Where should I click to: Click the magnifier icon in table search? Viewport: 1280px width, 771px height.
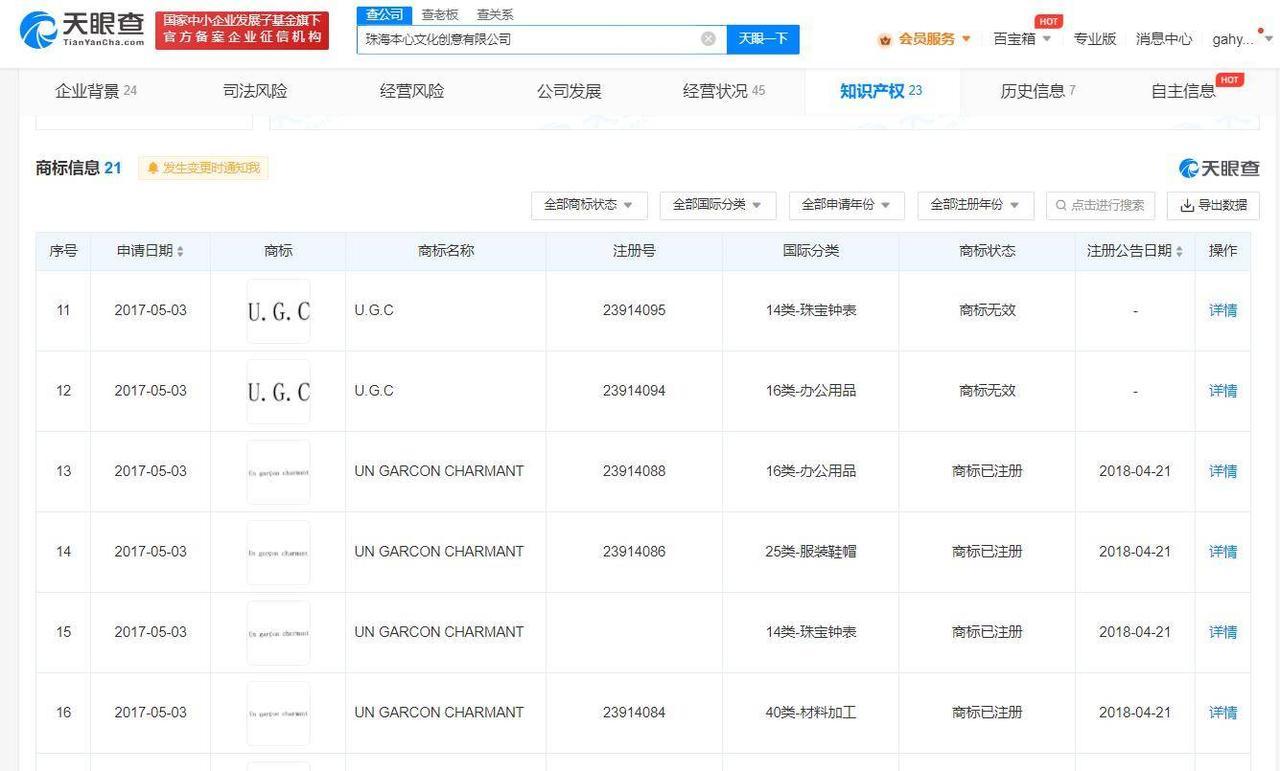click(1062, 205)
